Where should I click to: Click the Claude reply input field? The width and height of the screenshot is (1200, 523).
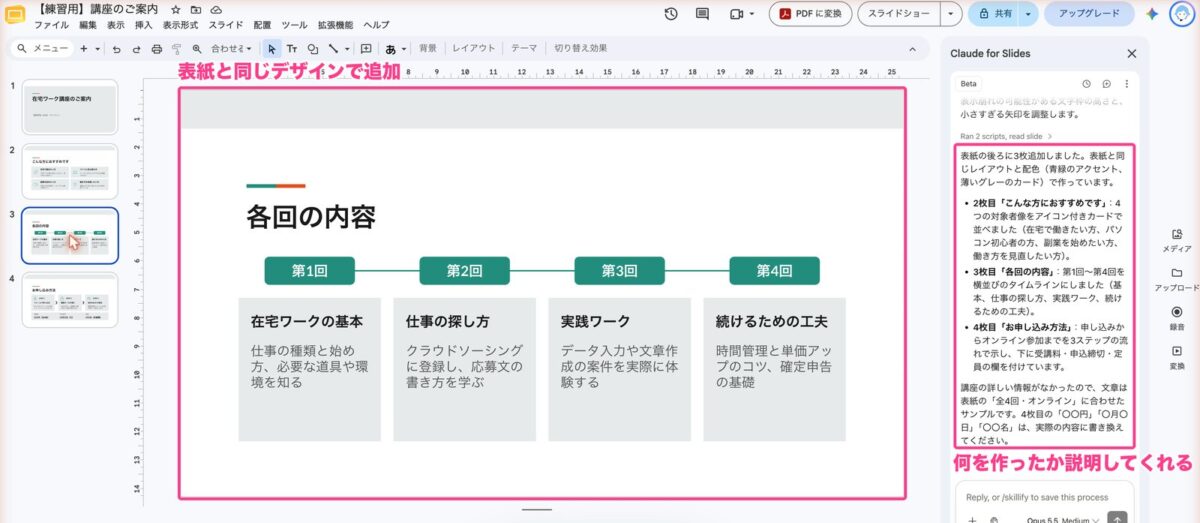(1043, 497)
